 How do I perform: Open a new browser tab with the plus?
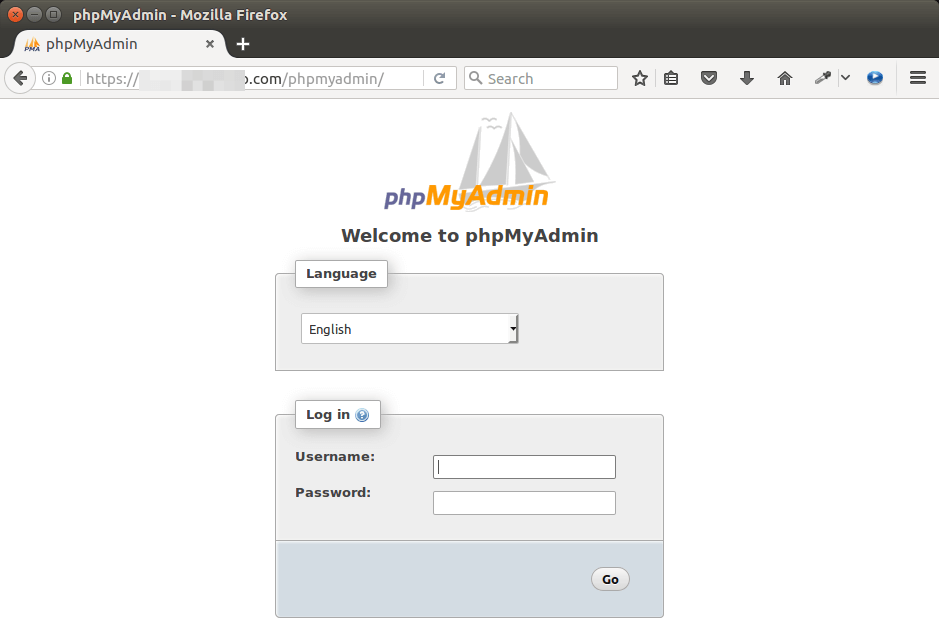pos(243,44)
